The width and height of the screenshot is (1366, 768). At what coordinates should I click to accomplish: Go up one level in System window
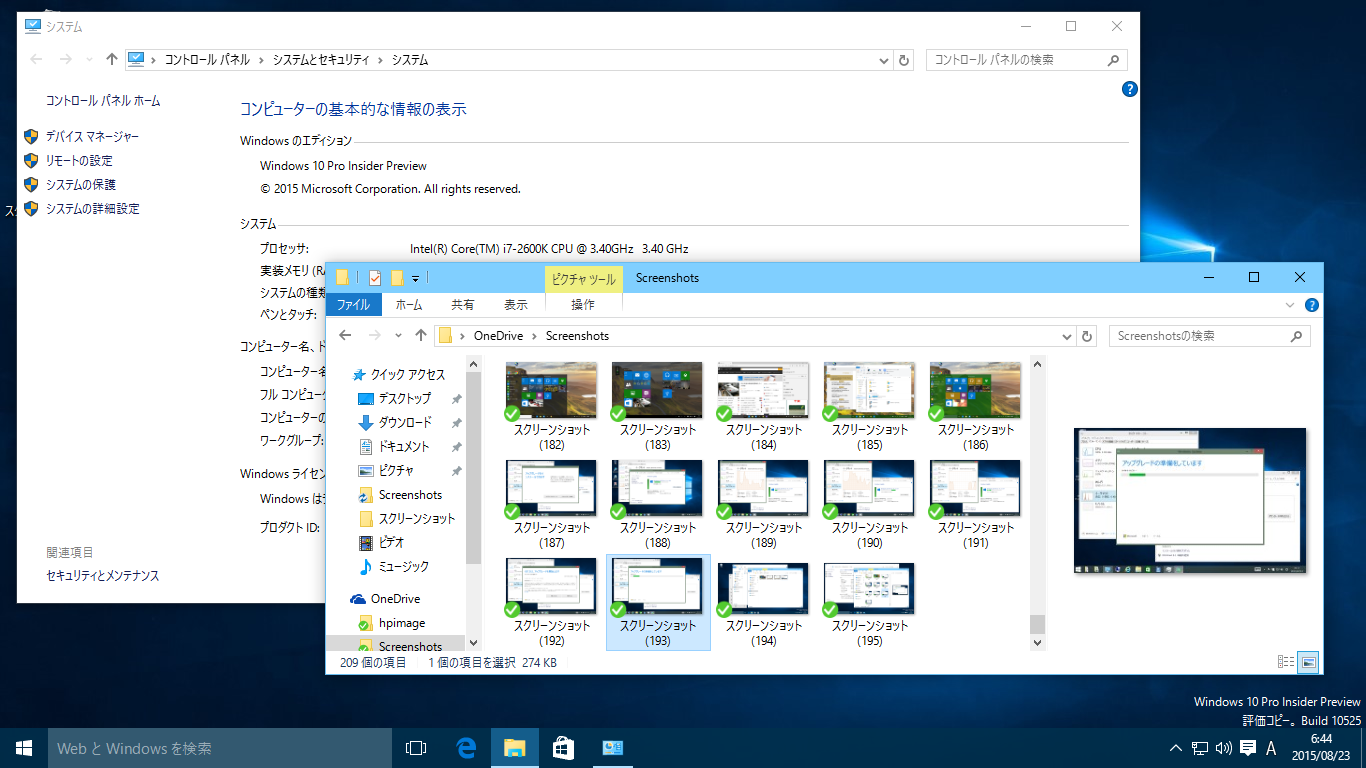click(x=112, y=60)
